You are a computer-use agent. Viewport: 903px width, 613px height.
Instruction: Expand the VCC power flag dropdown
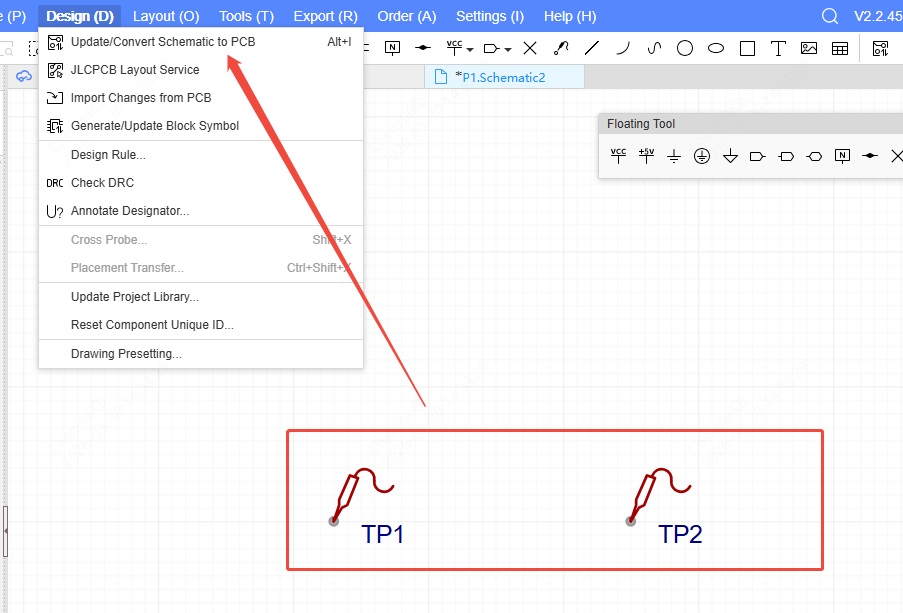point(471,49)
